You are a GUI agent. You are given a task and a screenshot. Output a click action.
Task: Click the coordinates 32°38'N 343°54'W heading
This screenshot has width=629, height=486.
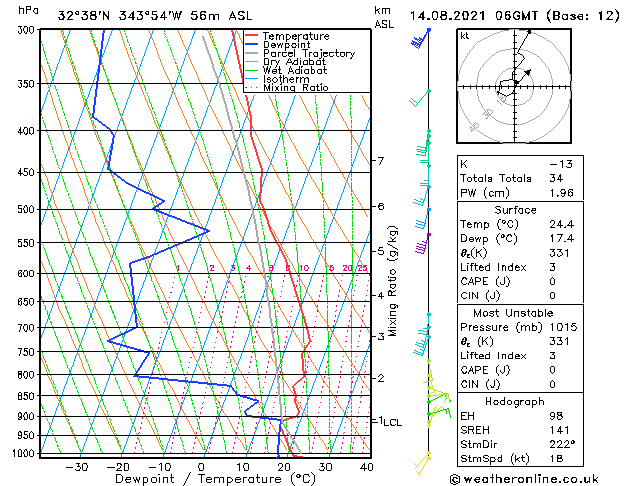120,16
